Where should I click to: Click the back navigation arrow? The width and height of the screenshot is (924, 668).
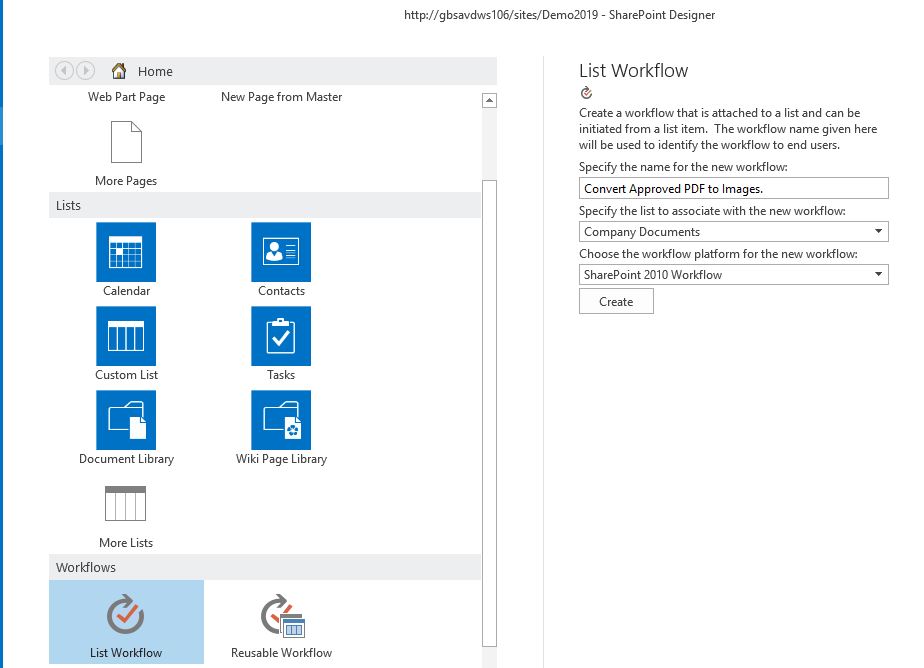(x=63, y=70)
